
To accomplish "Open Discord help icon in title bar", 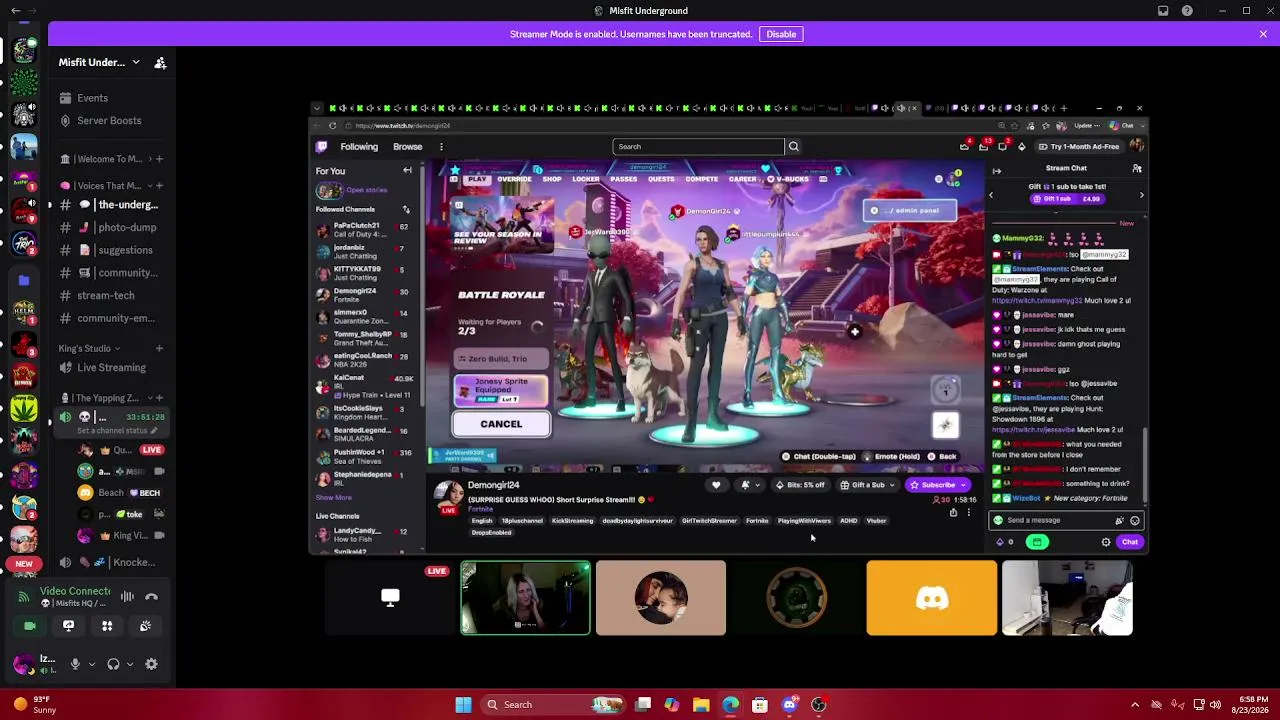I will [x=1187, y=11].
